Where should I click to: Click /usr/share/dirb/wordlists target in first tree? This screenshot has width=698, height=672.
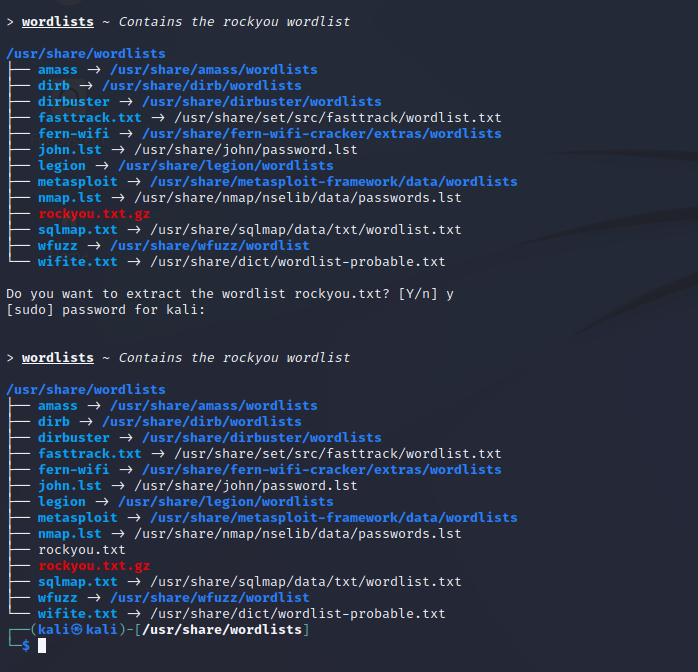pyautogui.click(x=202, y=86)
